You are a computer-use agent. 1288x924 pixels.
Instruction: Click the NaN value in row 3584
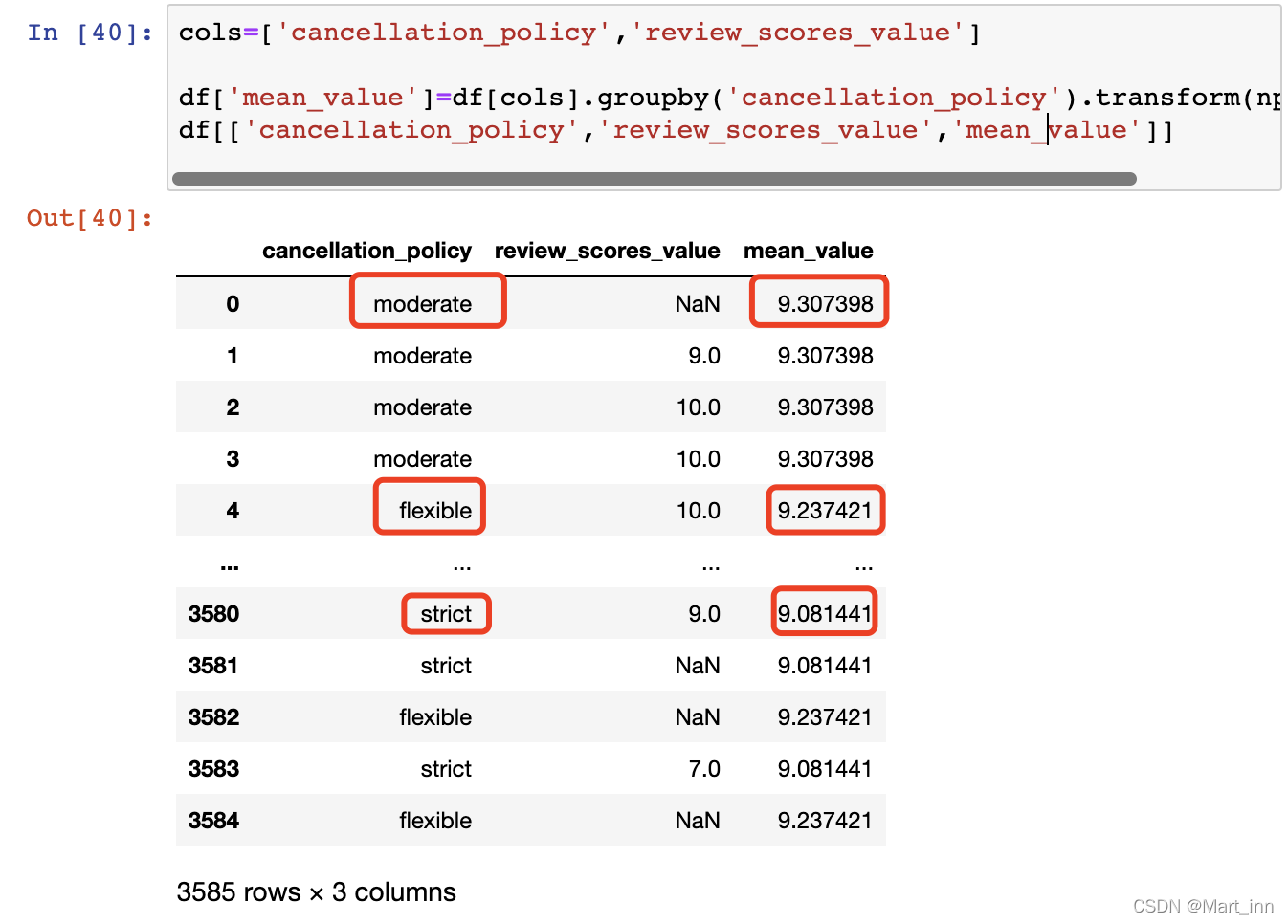(697, 821)
